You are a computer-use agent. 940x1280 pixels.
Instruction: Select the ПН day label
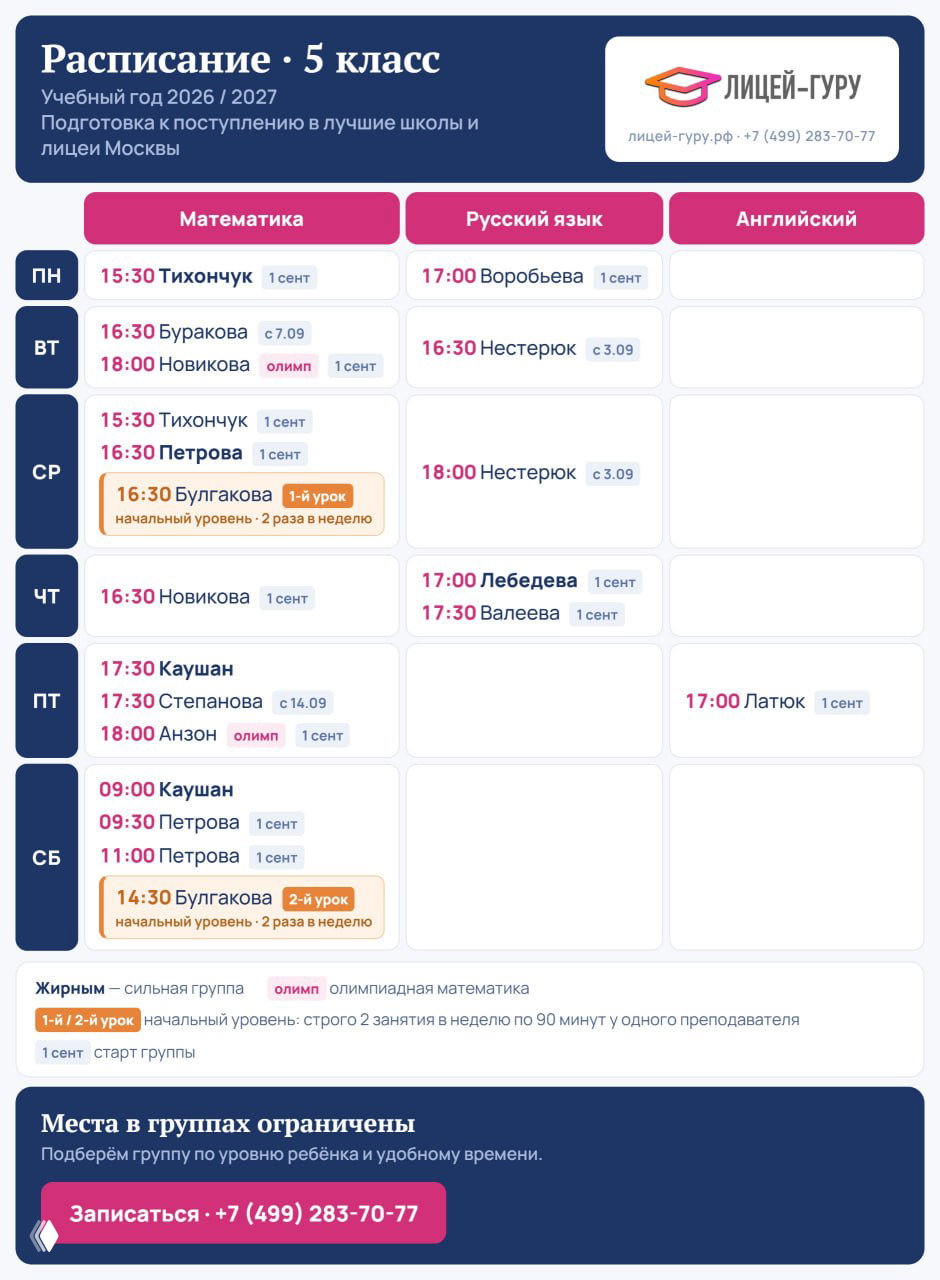(46, 275)
